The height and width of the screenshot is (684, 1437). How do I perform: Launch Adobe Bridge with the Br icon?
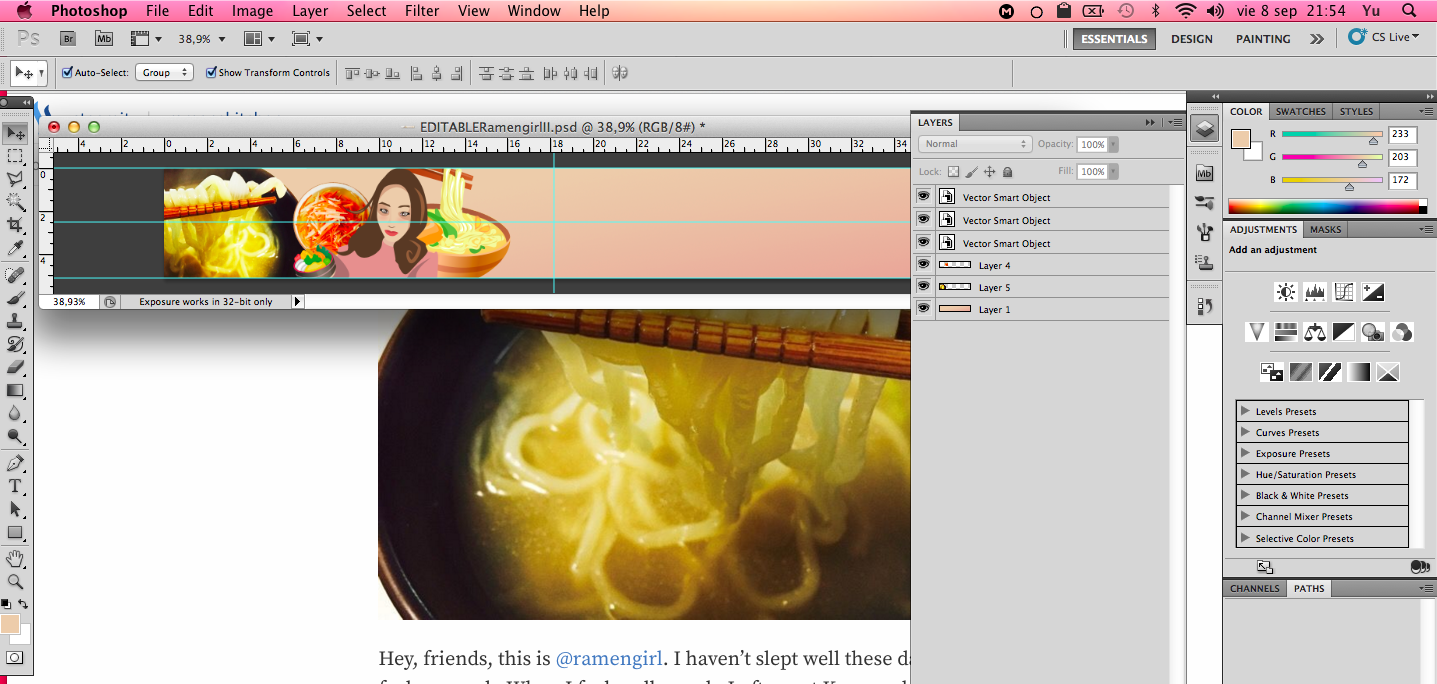[68, 39]
